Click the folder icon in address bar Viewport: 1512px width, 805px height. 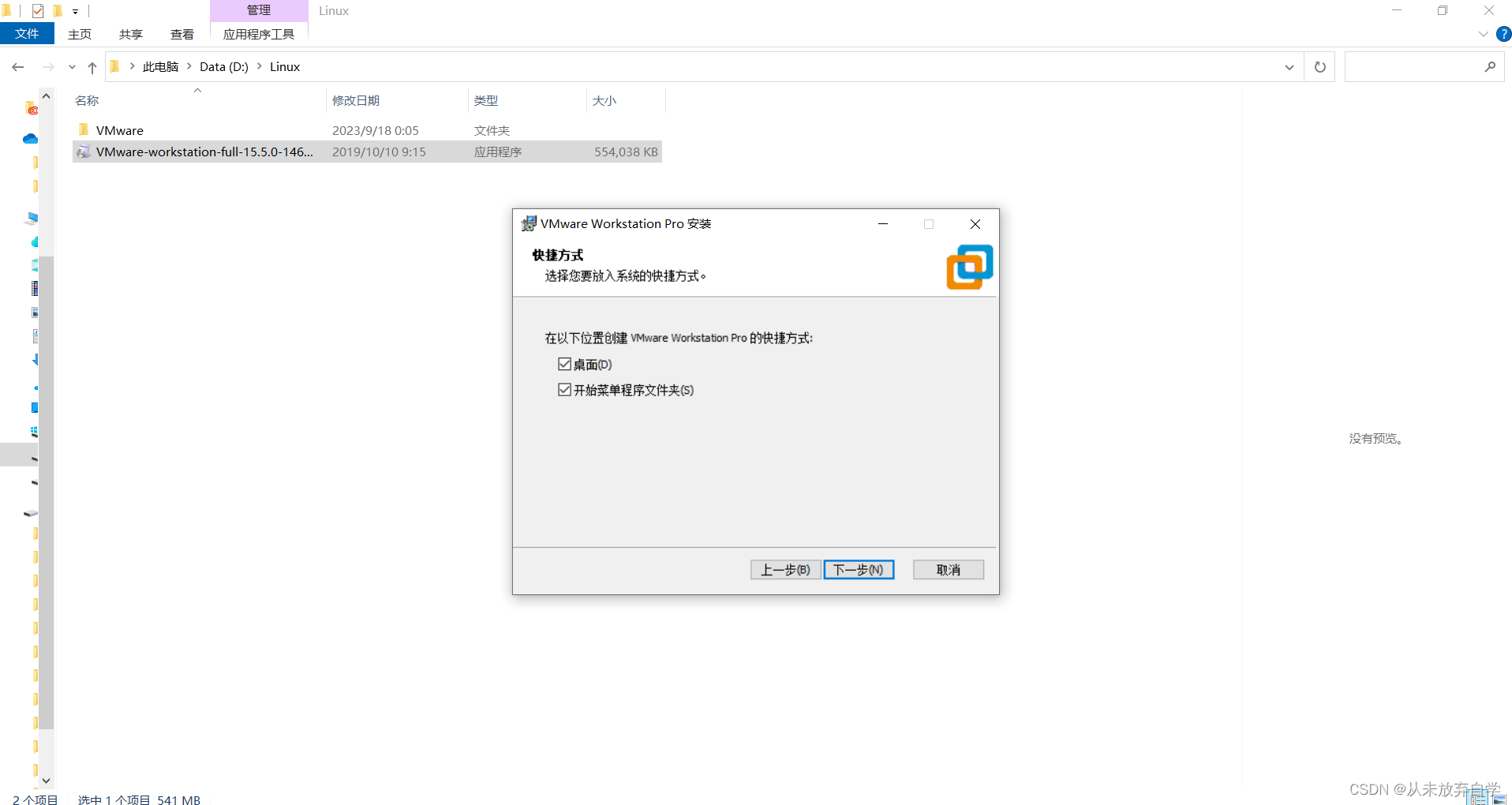(x=115, y=66)
